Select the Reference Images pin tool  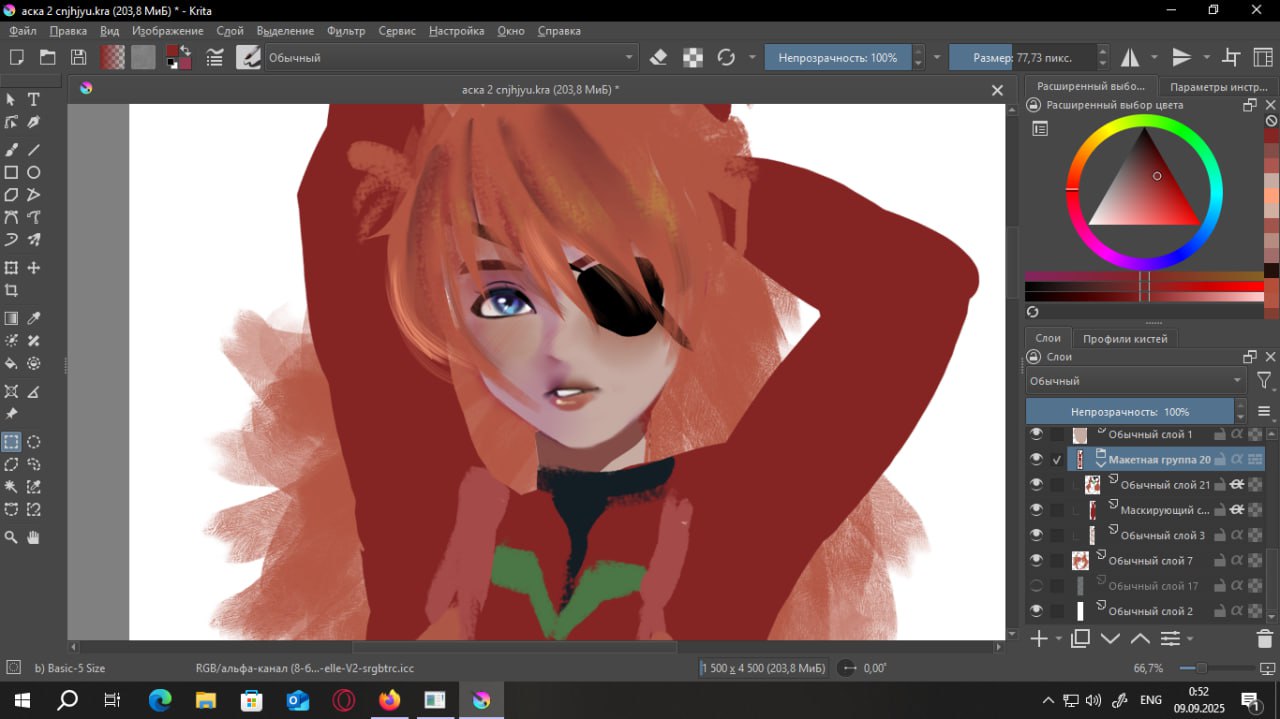tap(11, 414)
